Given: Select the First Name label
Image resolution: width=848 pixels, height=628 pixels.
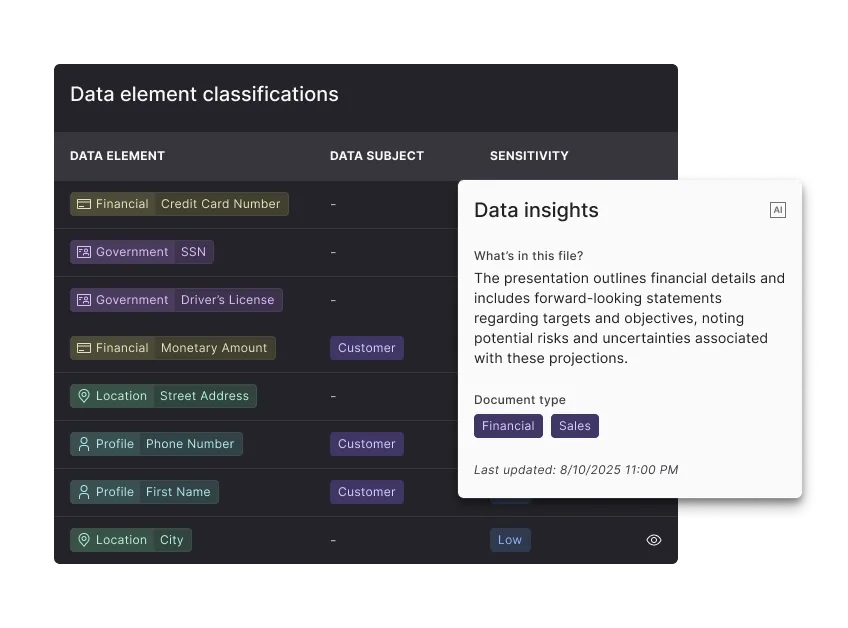Looking at the screenshot, I should (x=178, y=492).
